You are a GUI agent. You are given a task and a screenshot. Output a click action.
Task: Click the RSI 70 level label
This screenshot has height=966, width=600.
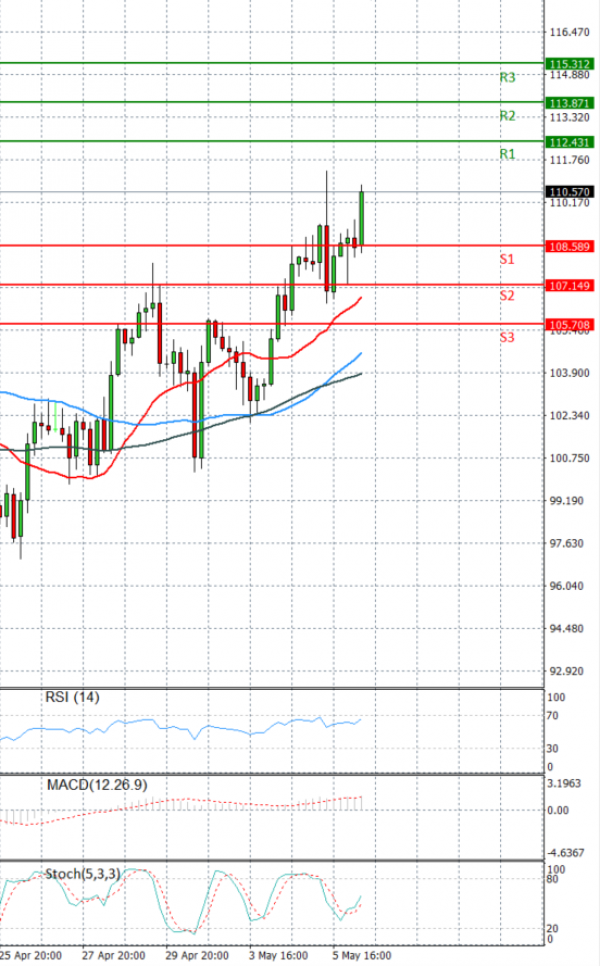pos(553,716)
